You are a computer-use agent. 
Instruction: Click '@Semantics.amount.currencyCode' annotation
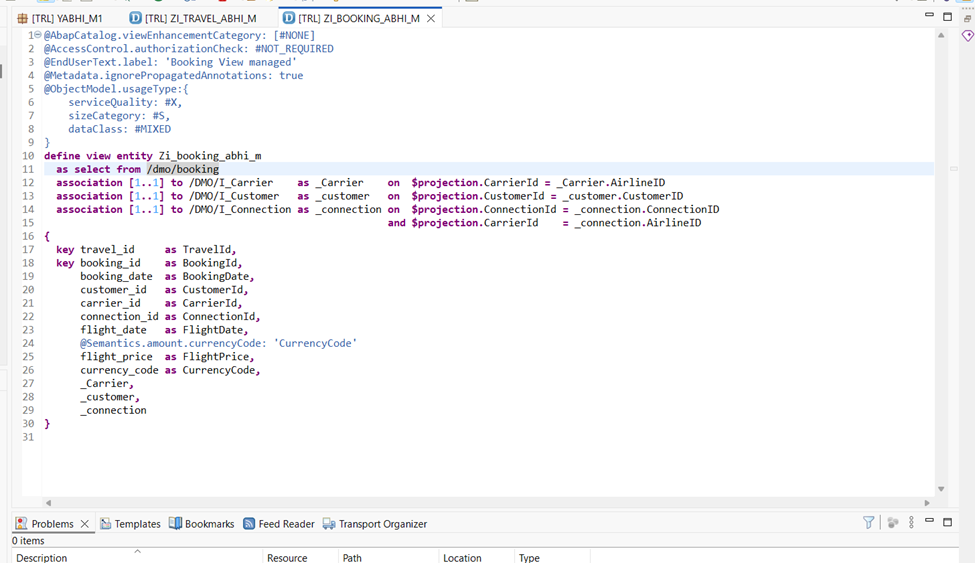tap(174, 343)
